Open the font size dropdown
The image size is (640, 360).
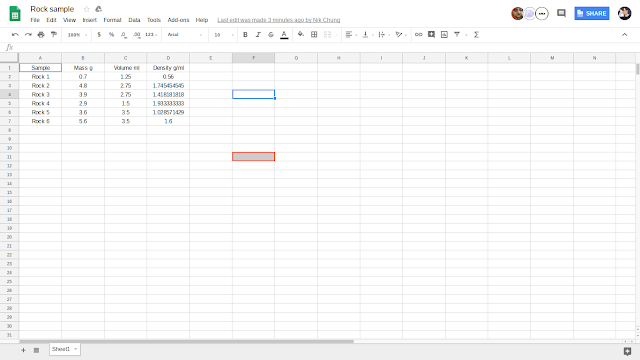tap(224, 35)
